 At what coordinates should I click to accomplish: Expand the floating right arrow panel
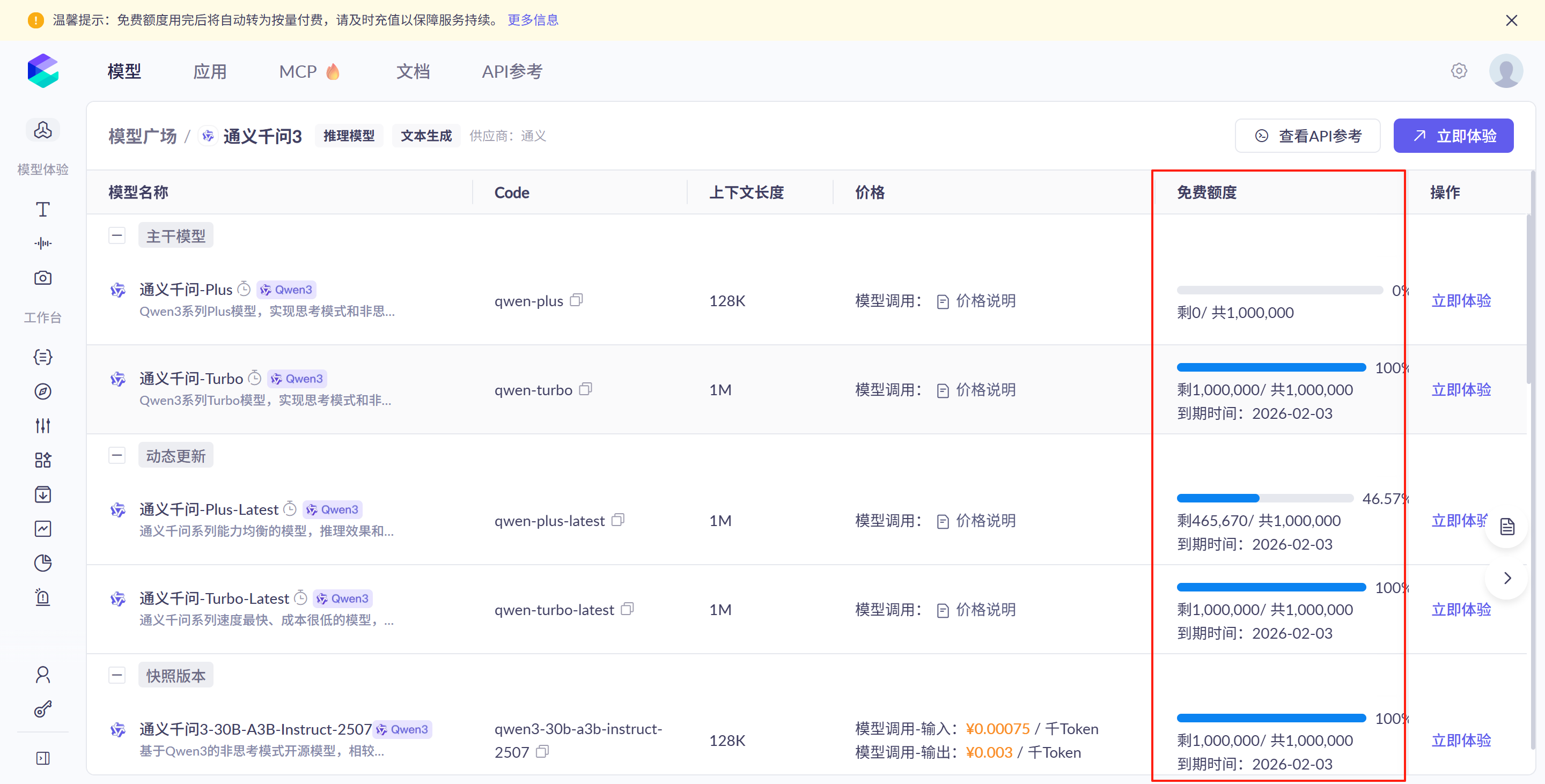coord(1507,579)
